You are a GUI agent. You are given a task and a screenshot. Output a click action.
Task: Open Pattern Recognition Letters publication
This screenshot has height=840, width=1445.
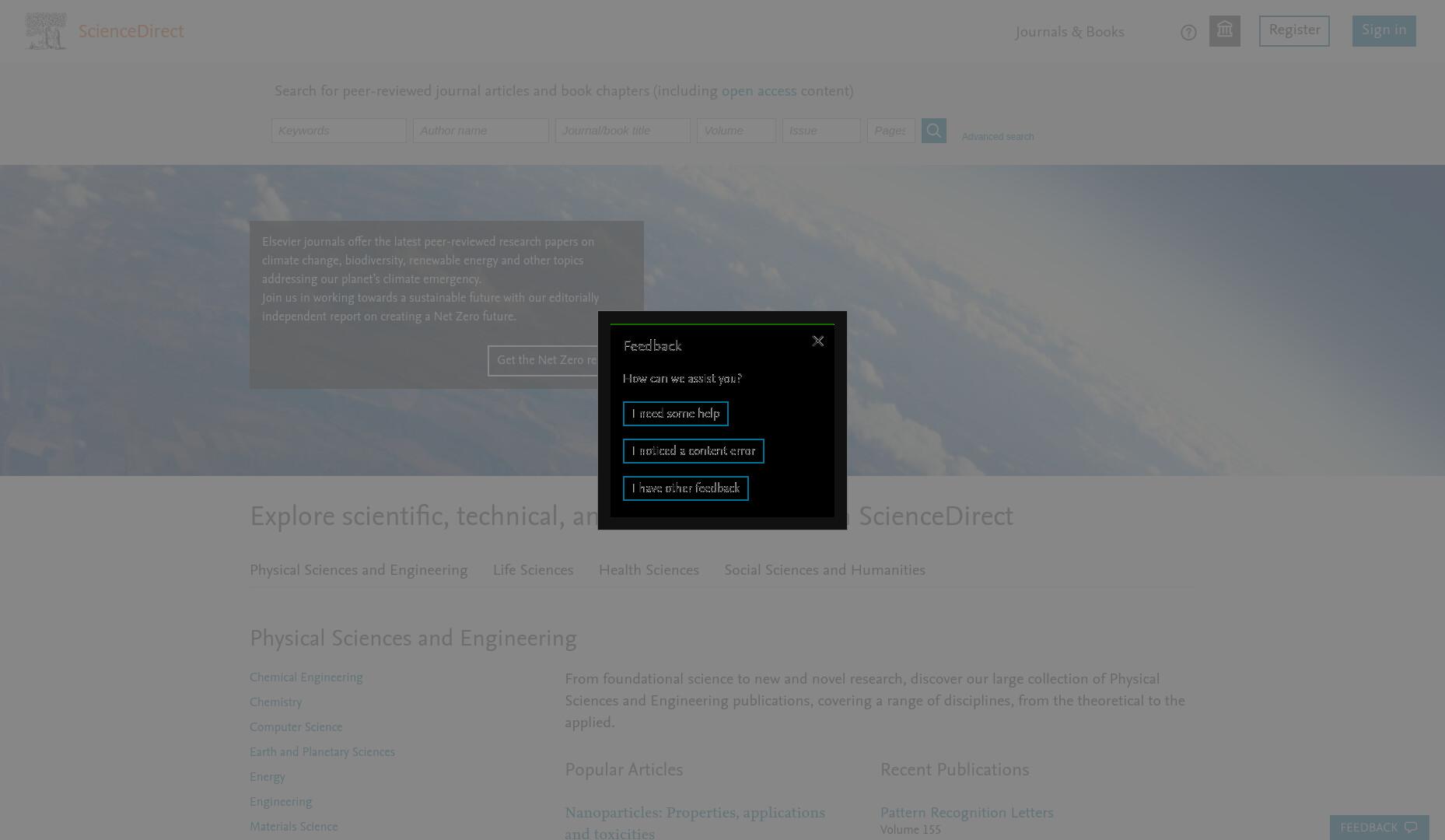967,813
